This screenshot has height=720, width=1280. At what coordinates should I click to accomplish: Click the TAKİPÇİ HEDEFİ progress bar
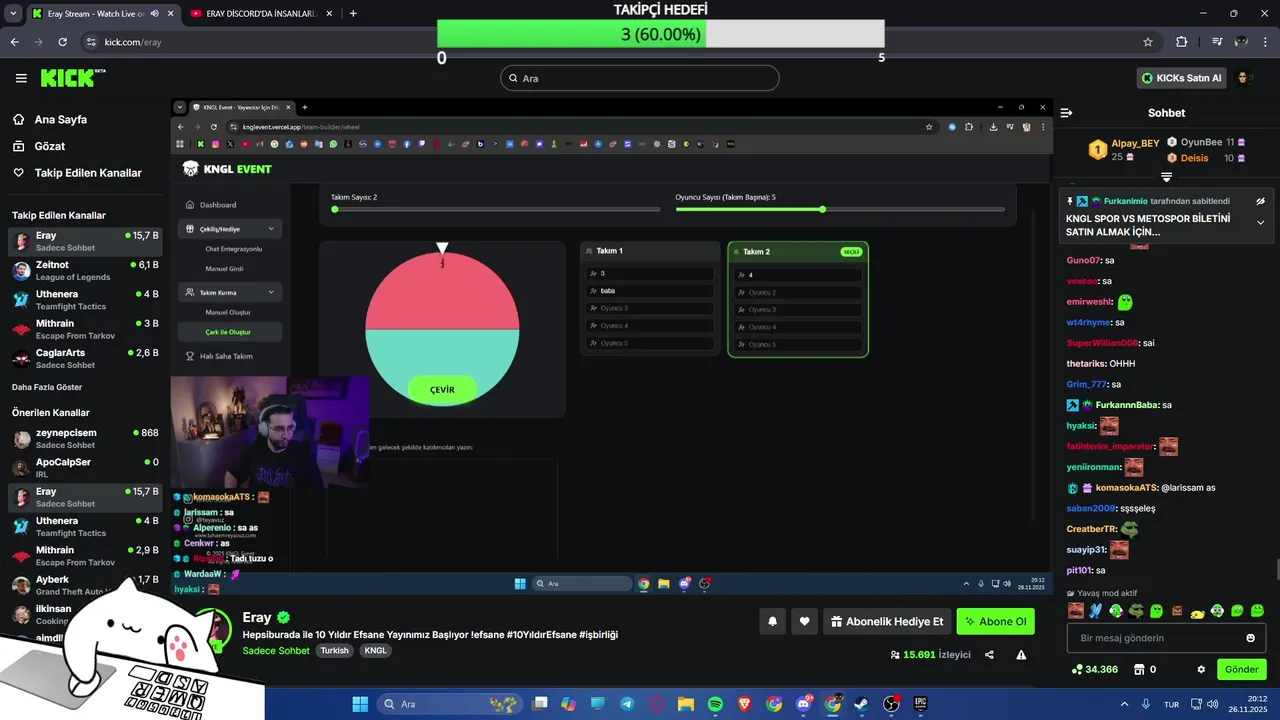(661, 34)
